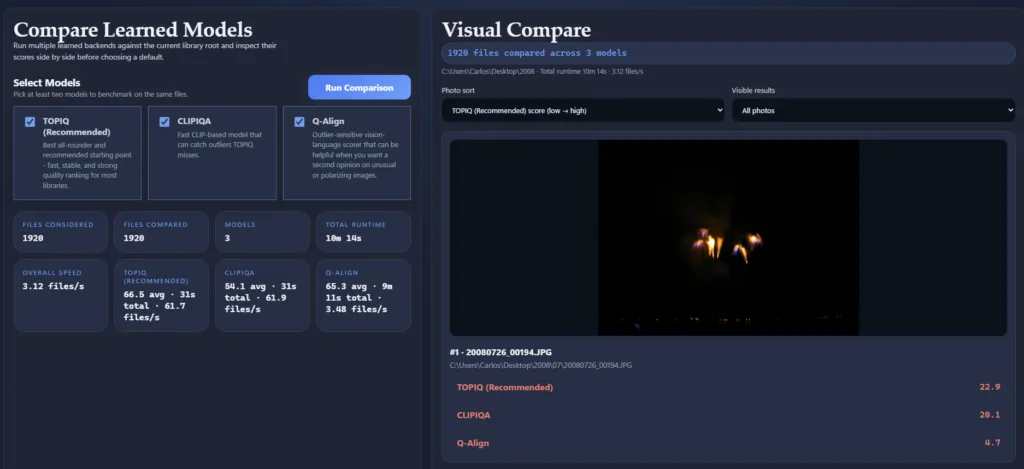
Task: Click the Select Models section label
Action: pyautogui.click(x=46, y=83)
